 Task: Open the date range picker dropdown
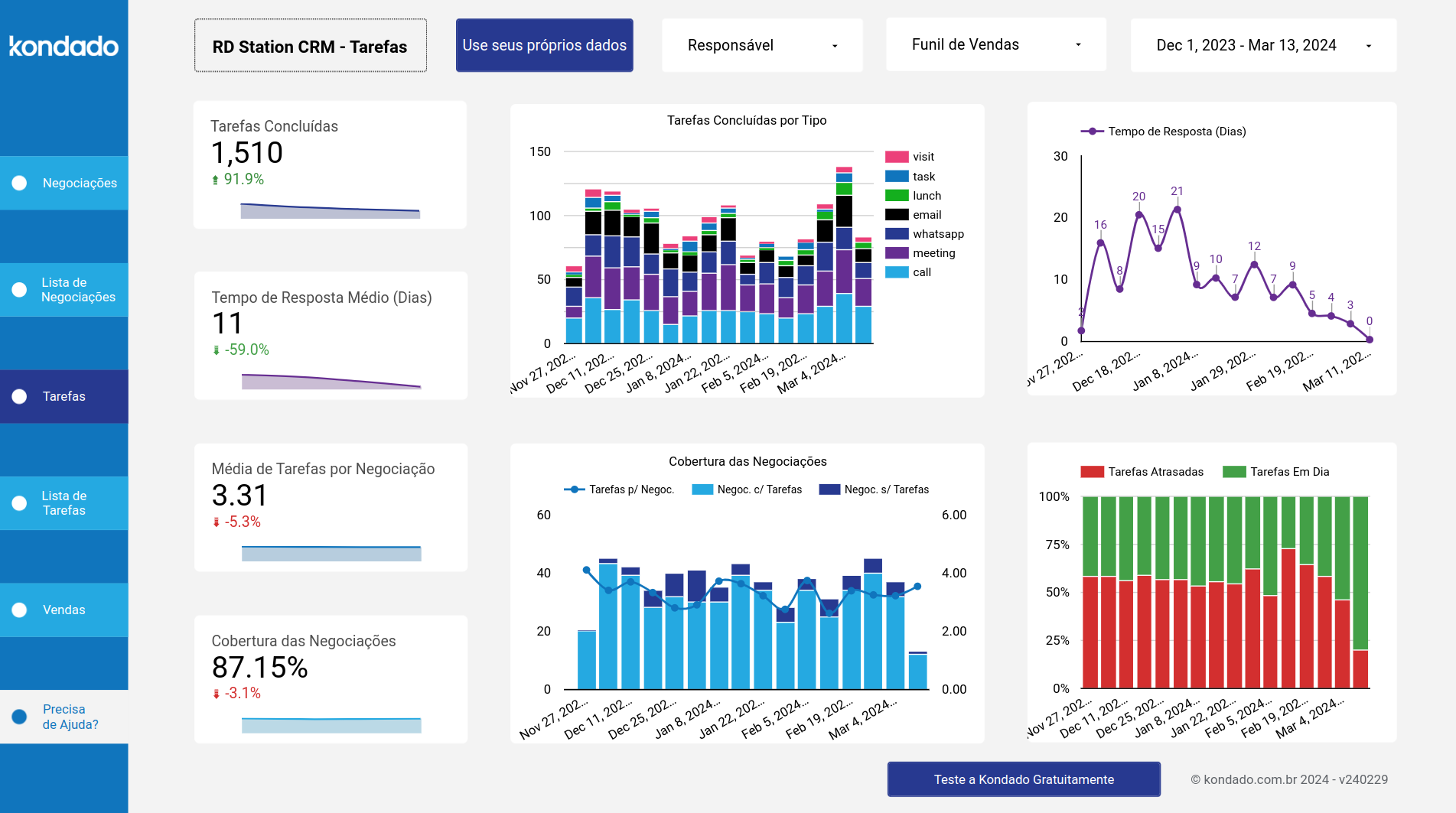coord(1262,45)
